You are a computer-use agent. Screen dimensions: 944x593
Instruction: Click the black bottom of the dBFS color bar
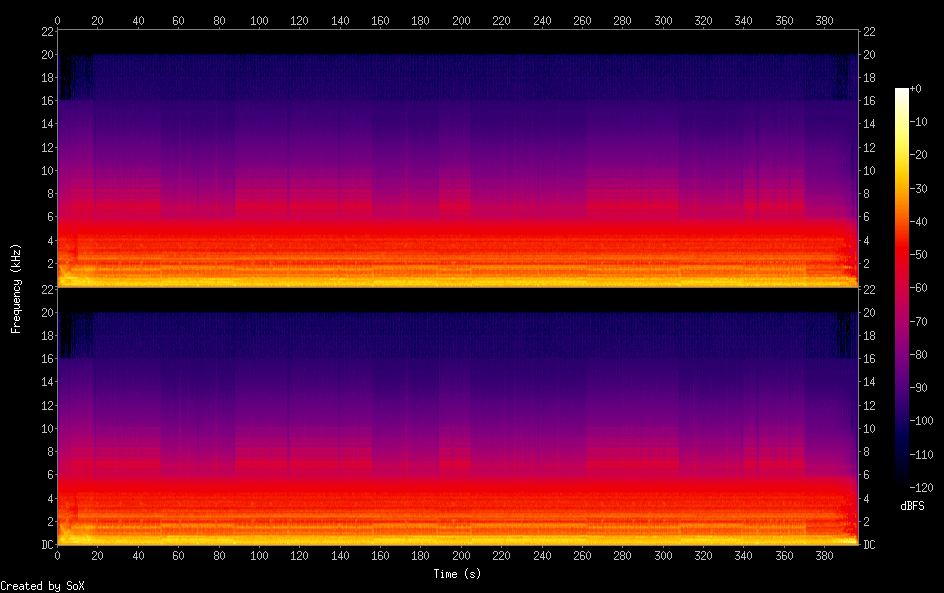pyautogui.click(x=902, y=480)
